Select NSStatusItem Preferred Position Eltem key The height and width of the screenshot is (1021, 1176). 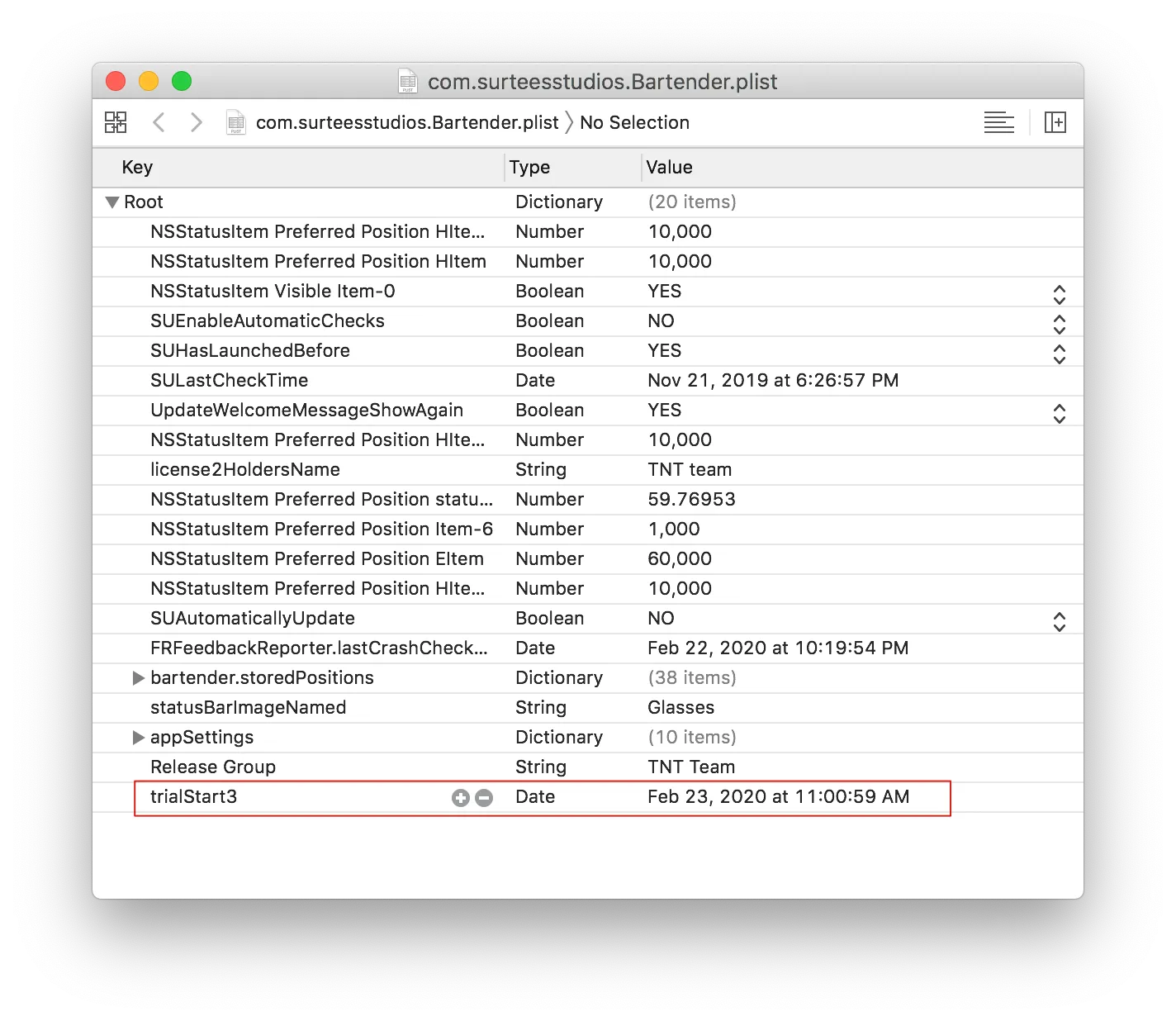pyautogui.click(x=317, y=558)
